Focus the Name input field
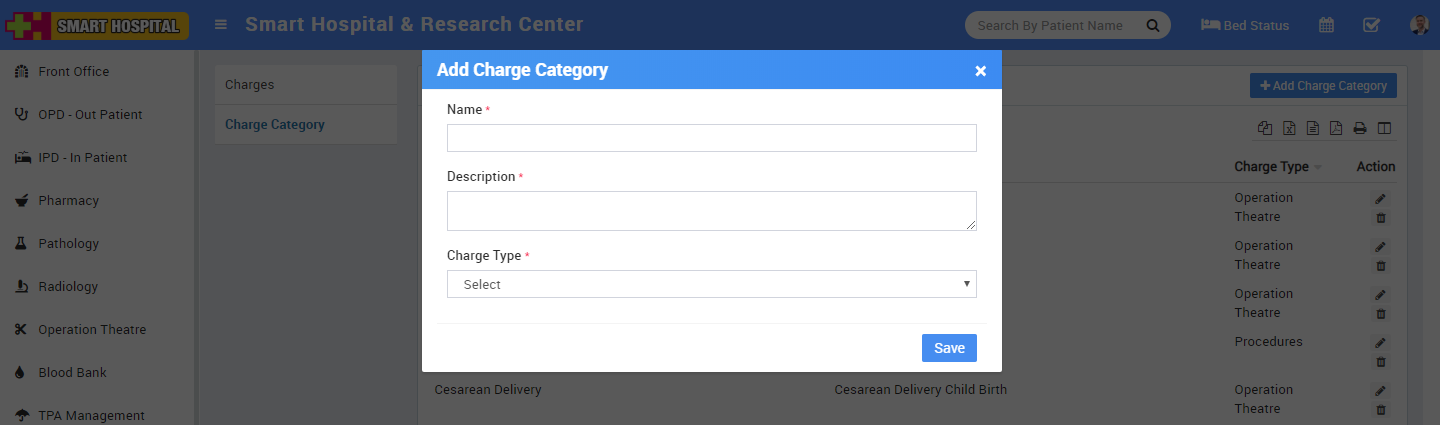The image size is (1440, 425). click(711, 138)
